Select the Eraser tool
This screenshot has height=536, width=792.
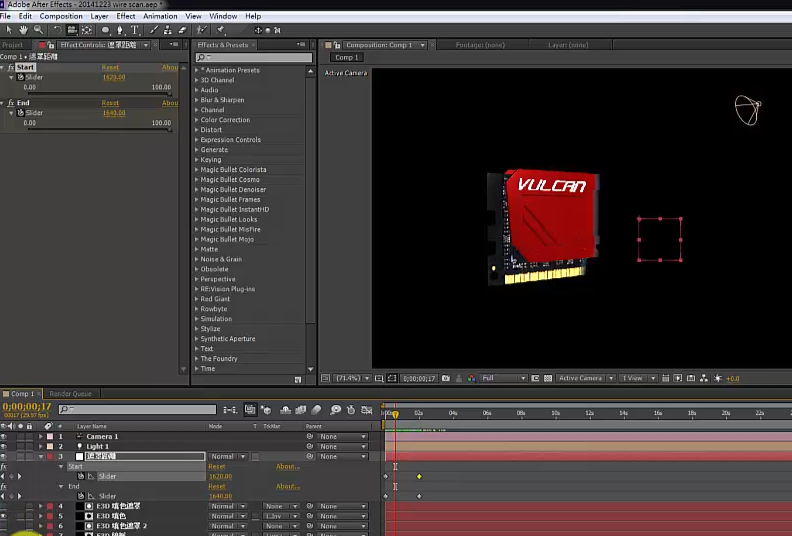pos(182,30)
